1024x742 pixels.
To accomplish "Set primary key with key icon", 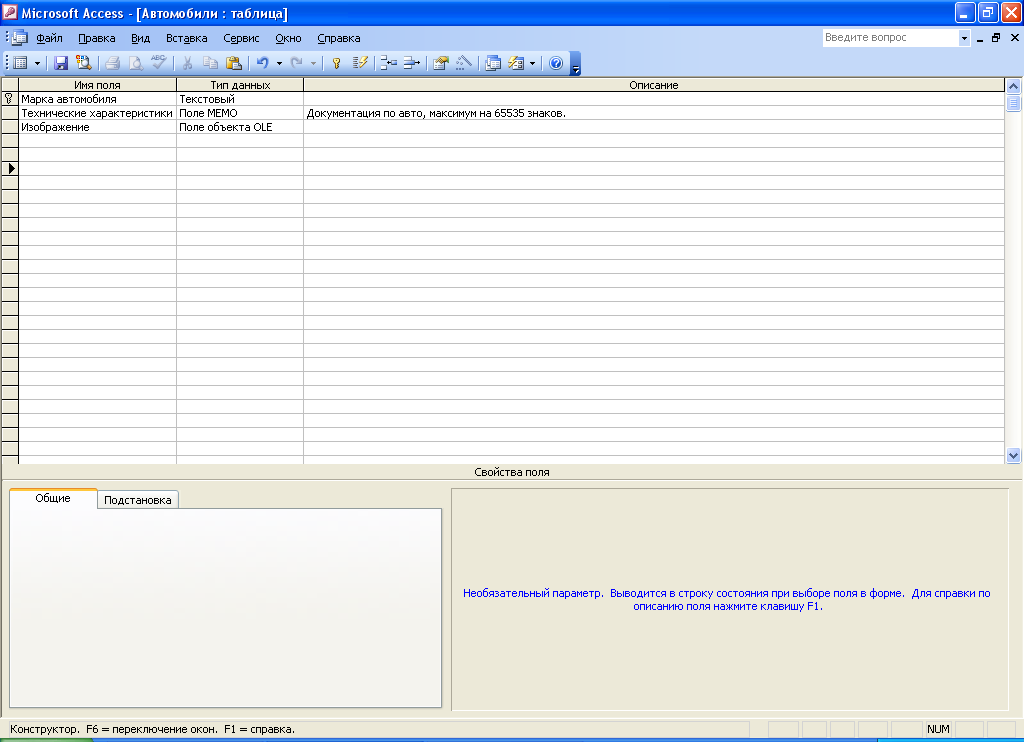I will [336, 63].
